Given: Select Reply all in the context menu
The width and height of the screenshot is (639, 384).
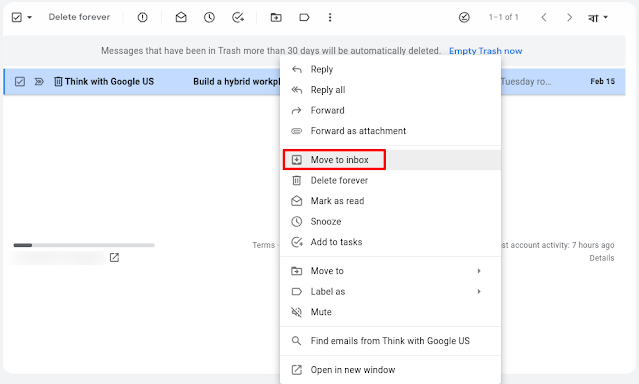Looking at the screenshot, I should tap(390, 90).
